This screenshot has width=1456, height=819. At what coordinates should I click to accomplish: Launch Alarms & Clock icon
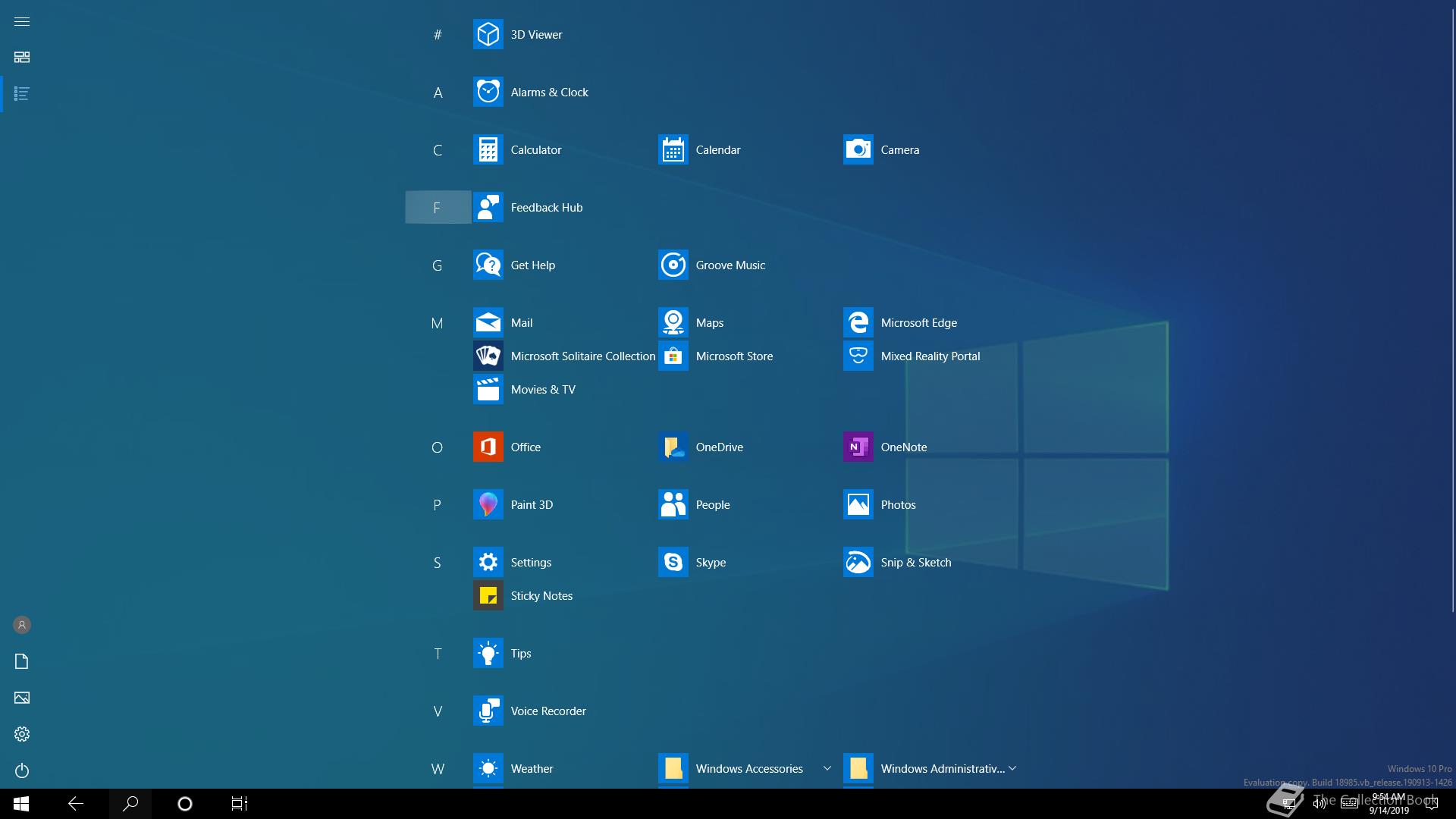[488, 92]
